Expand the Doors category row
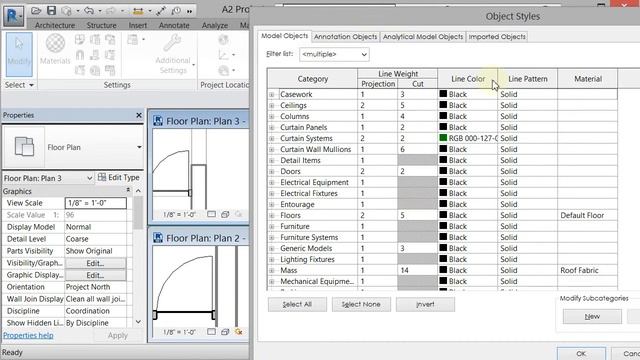Image resolution: width=640 pixels, height=360 pixels. pos(272,172)
